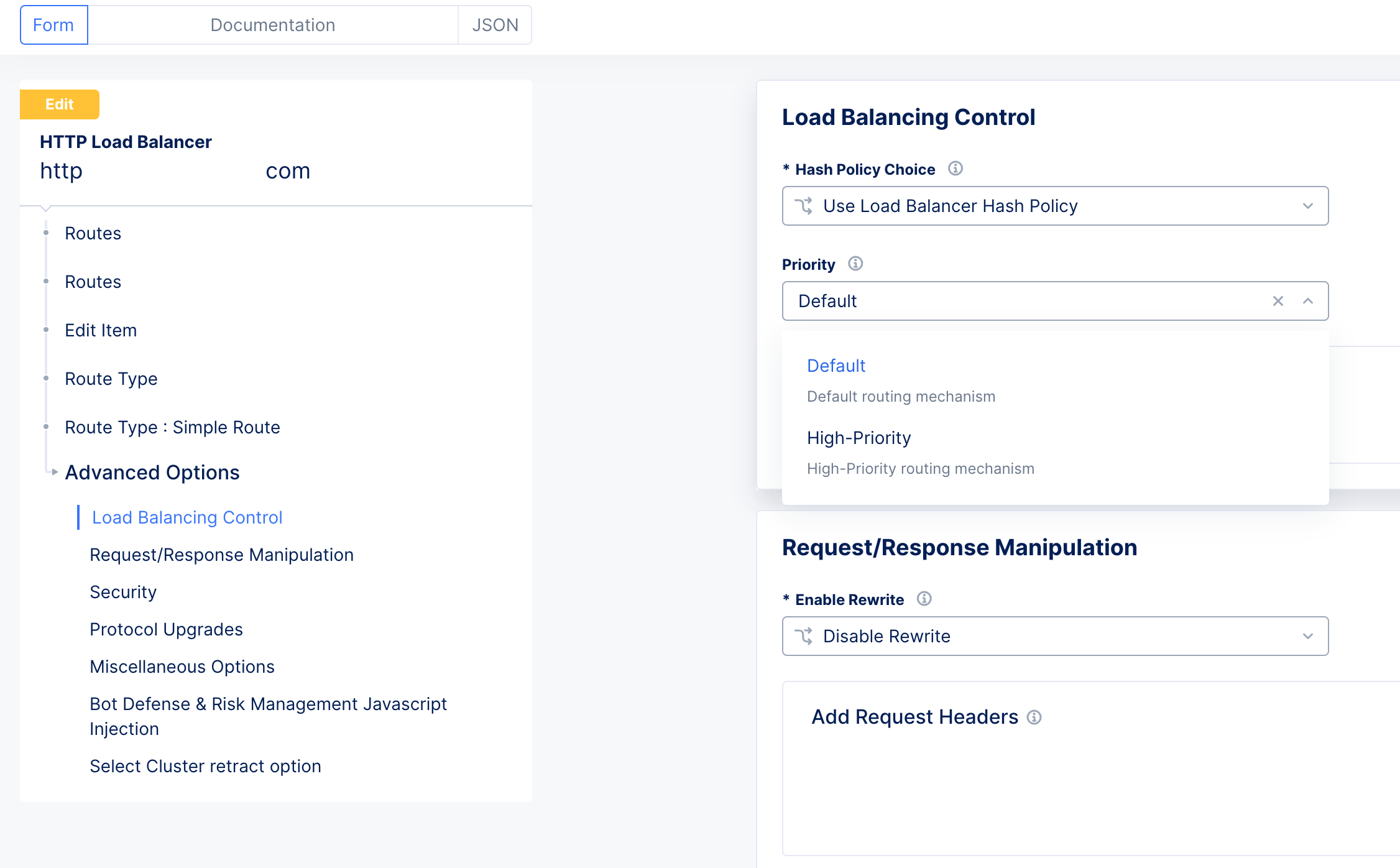Switch to the JSON tab
The image size is (1400, 868).
tap(495, 25)
